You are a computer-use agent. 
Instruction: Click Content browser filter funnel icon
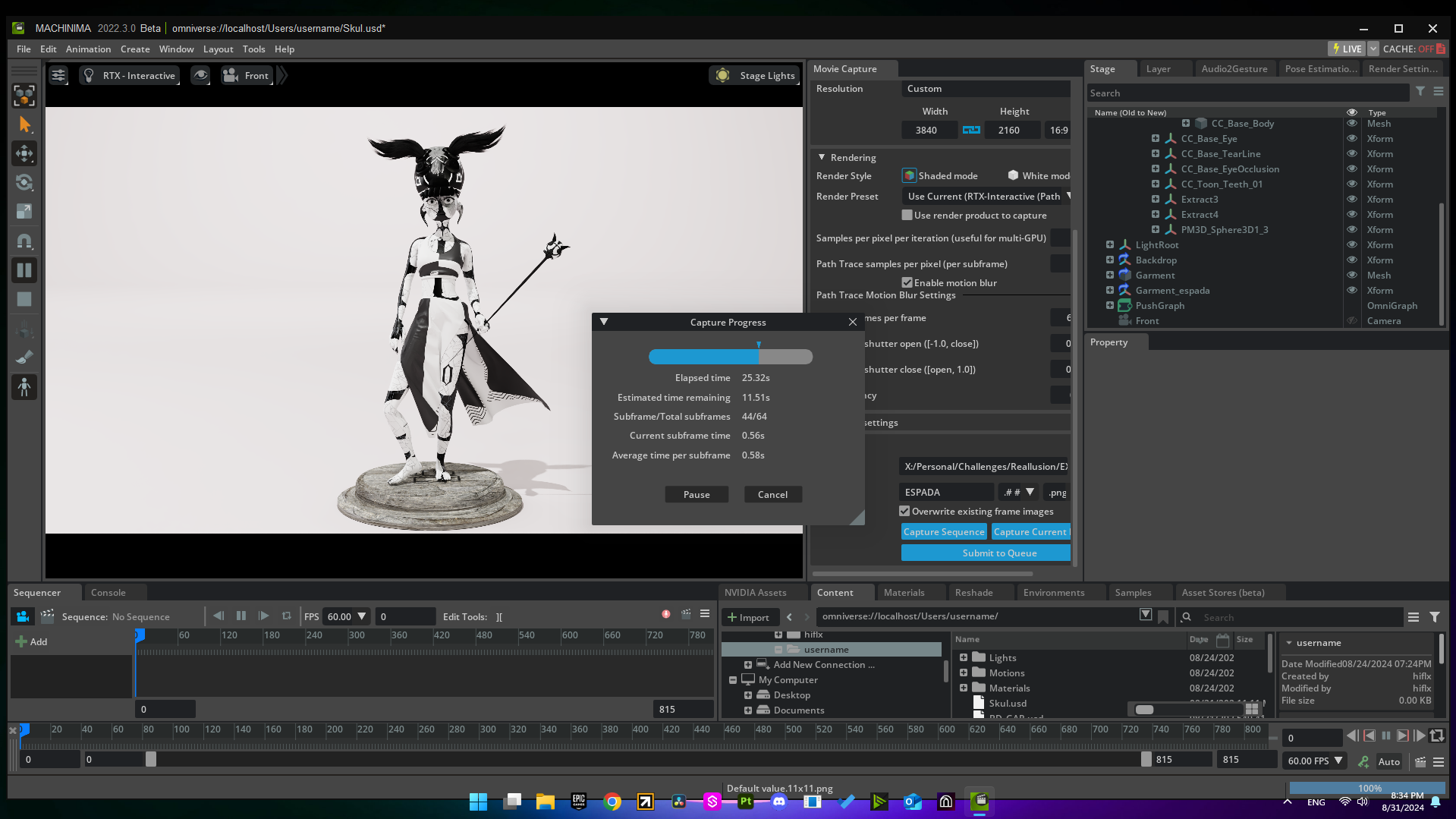point(1435,617)
